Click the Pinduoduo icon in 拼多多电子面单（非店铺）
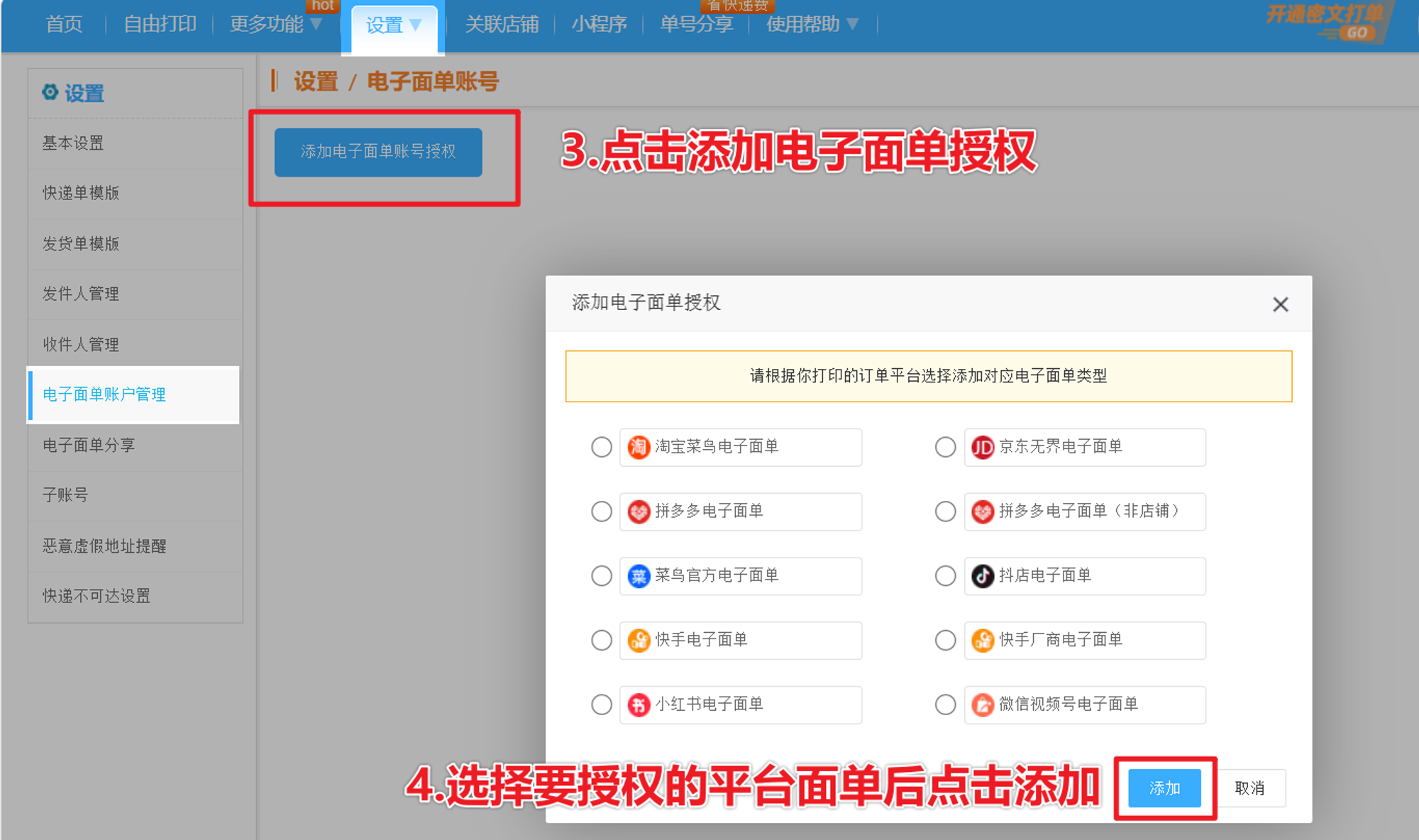The height and width of the screenshot is (840, 1419). pos(983,512)
